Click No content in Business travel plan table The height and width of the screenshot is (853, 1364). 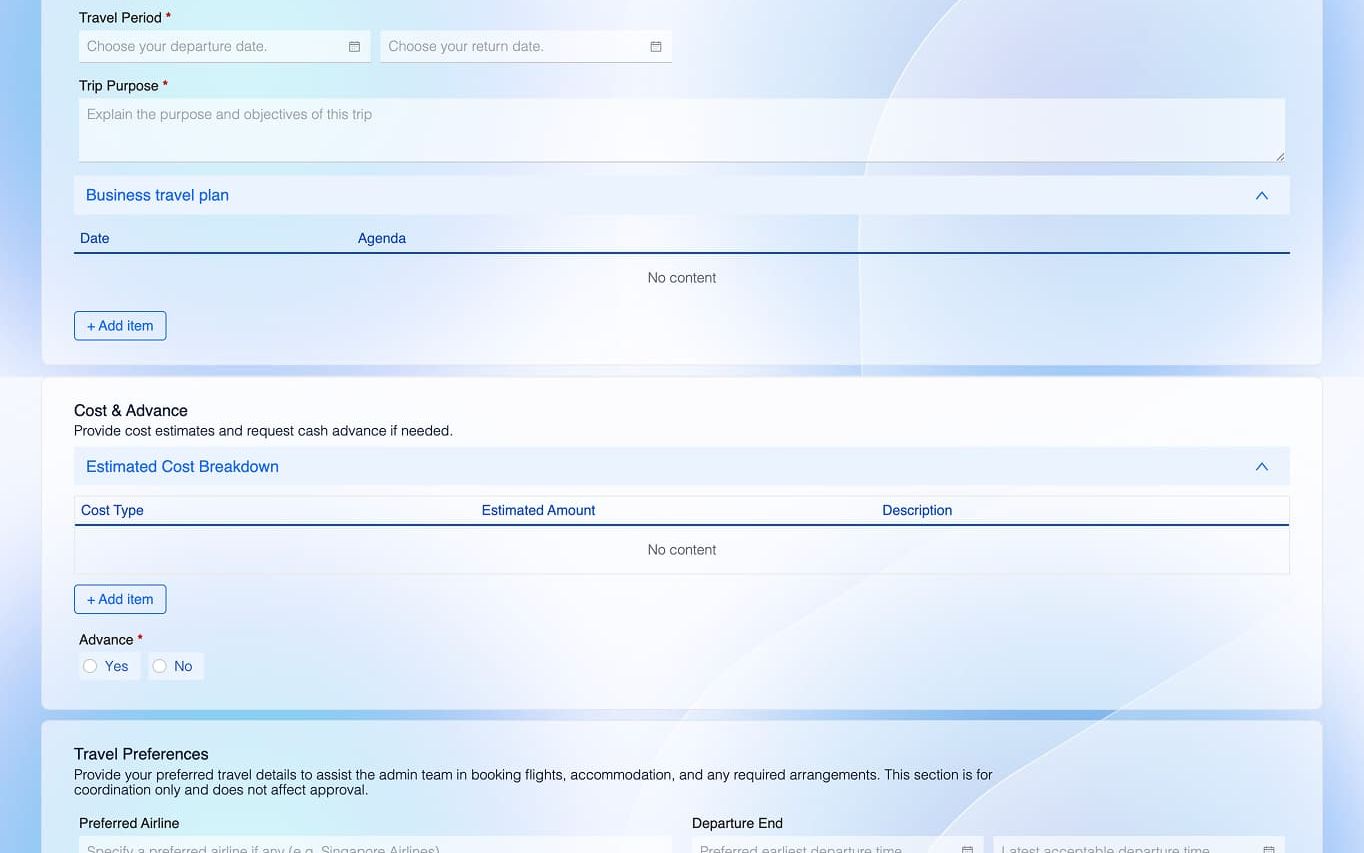coord(682,278)
